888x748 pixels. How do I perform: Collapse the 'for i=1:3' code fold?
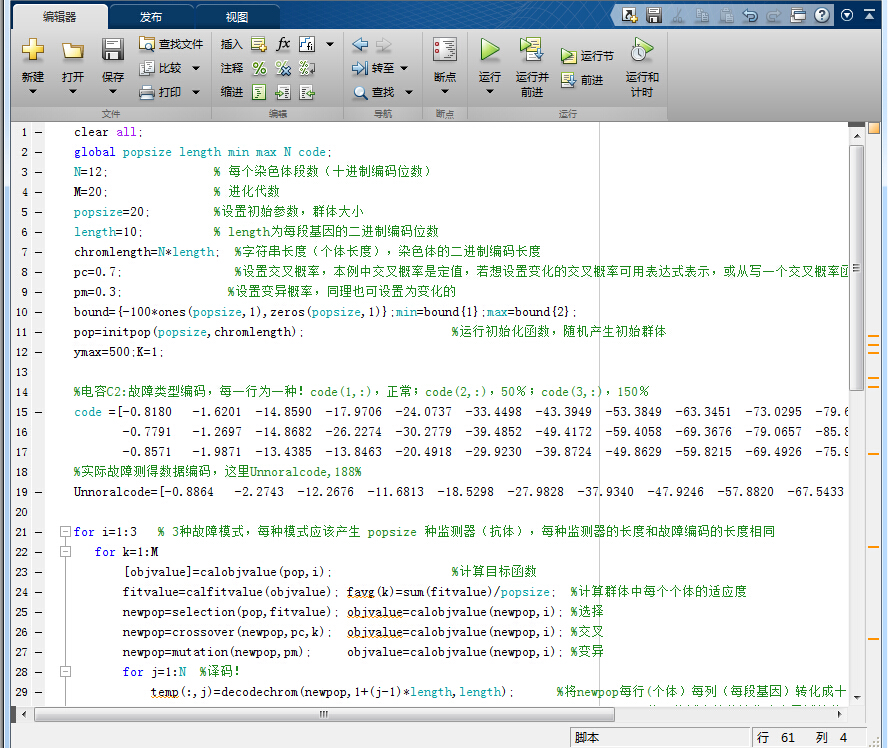pyautogui.click(x=66, y=532)
